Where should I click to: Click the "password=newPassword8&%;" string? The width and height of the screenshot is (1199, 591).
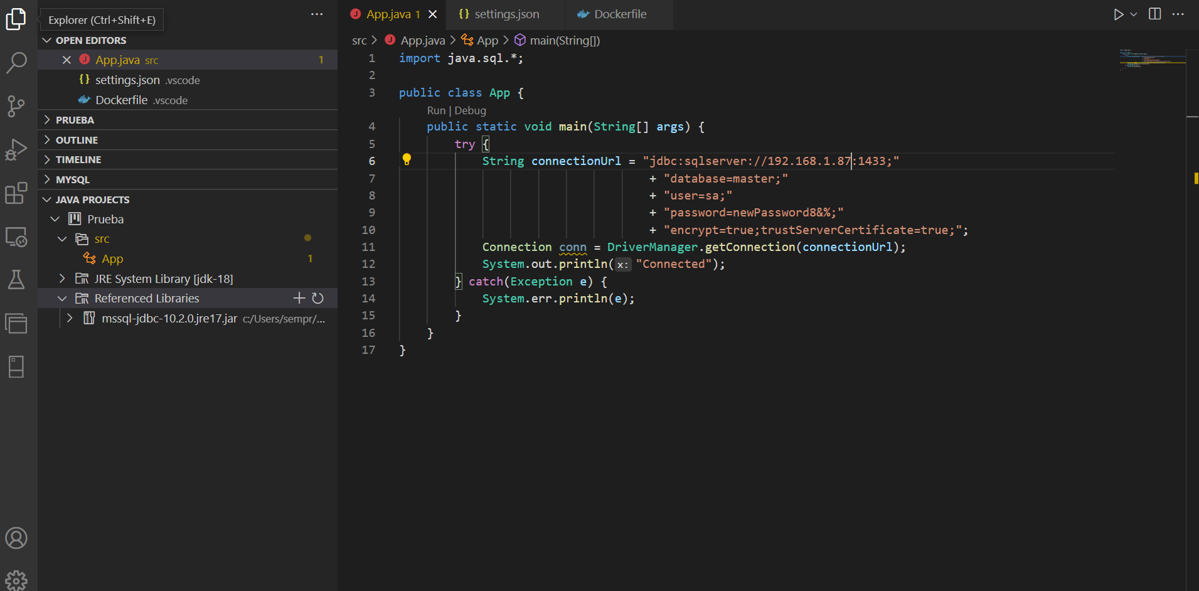pyautogui.click(x=753, y=213)
